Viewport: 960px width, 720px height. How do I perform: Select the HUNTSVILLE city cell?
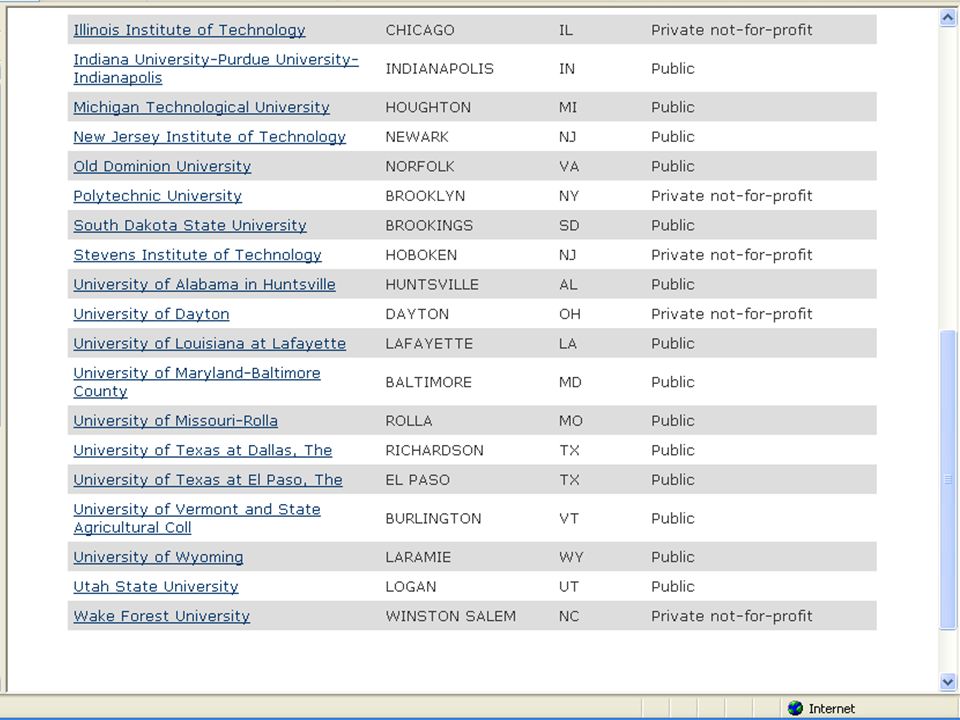tap(432, 284)
